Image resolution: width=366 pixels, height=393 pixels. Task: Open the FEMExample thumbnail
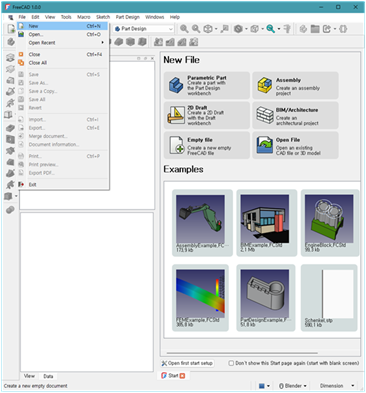point(200,298)
